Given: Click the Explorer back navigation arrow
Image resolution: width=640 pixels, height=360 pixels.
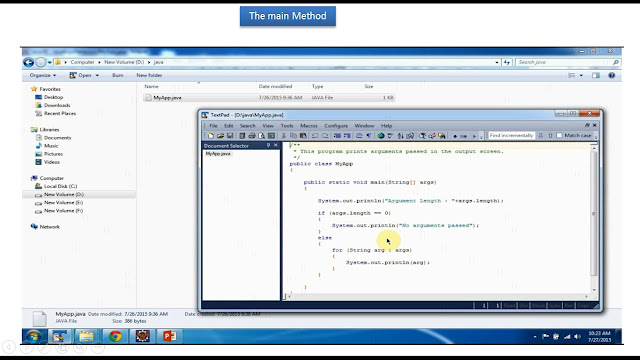Looking at the screenshot, I should [x=29, y=62].
